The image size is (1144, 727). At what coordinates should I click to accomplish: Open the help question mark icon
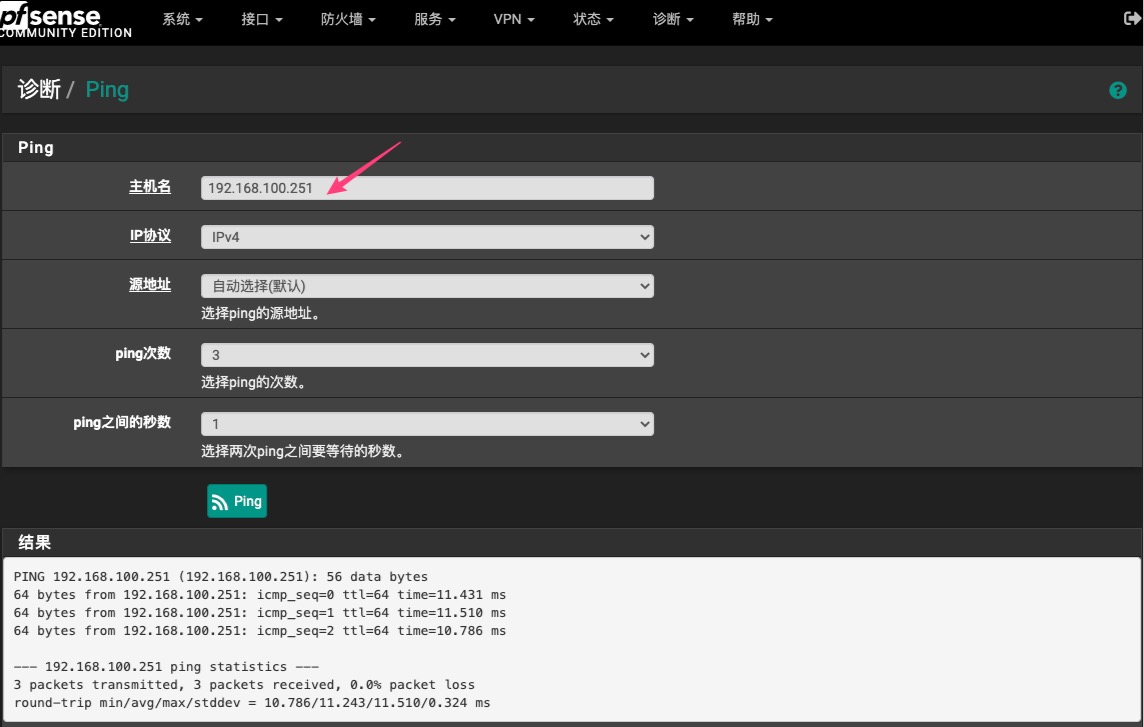coord(1118,91)
